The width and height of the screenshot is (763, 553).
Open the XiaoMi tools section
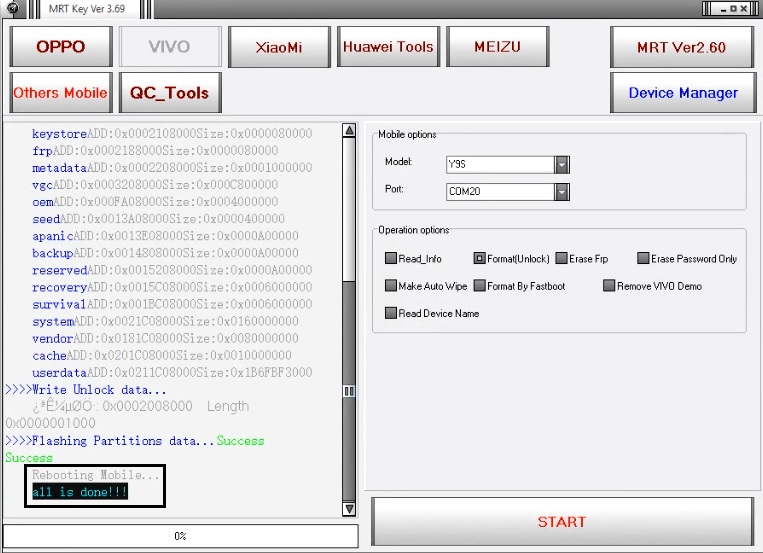(279, 47)
